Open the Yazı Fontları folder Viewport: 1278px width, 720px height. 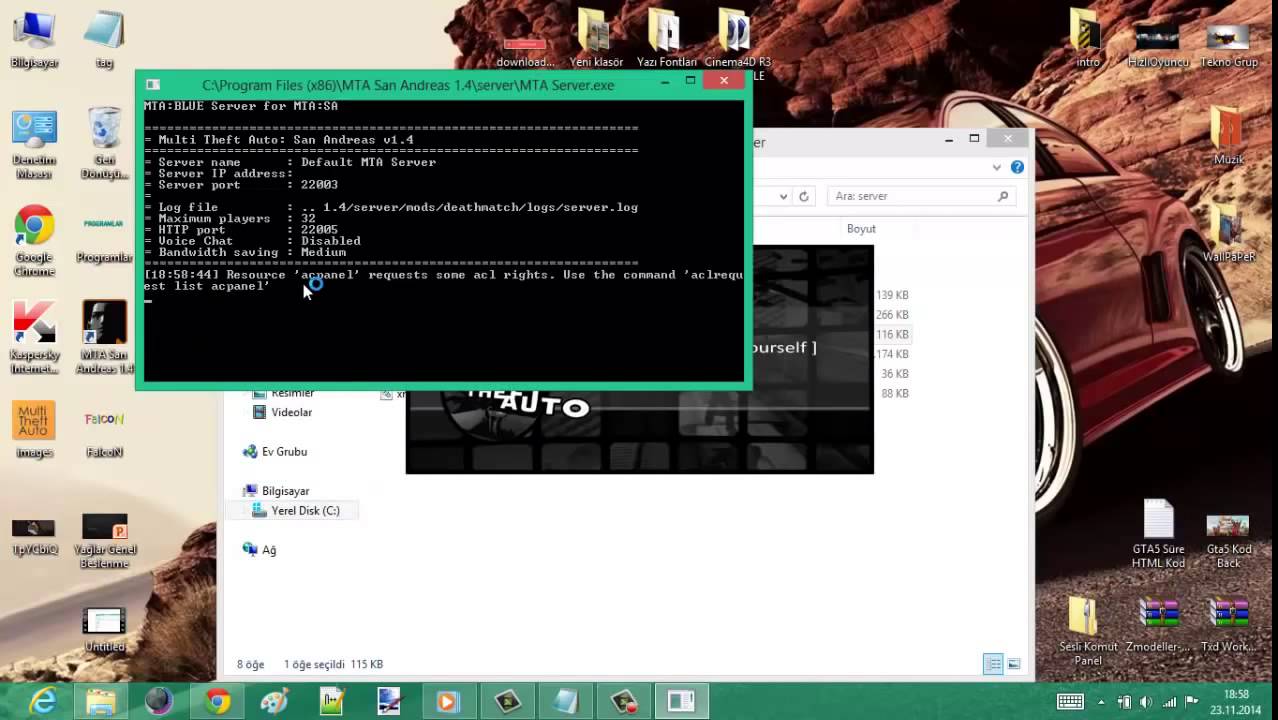(x=665, y=40)
